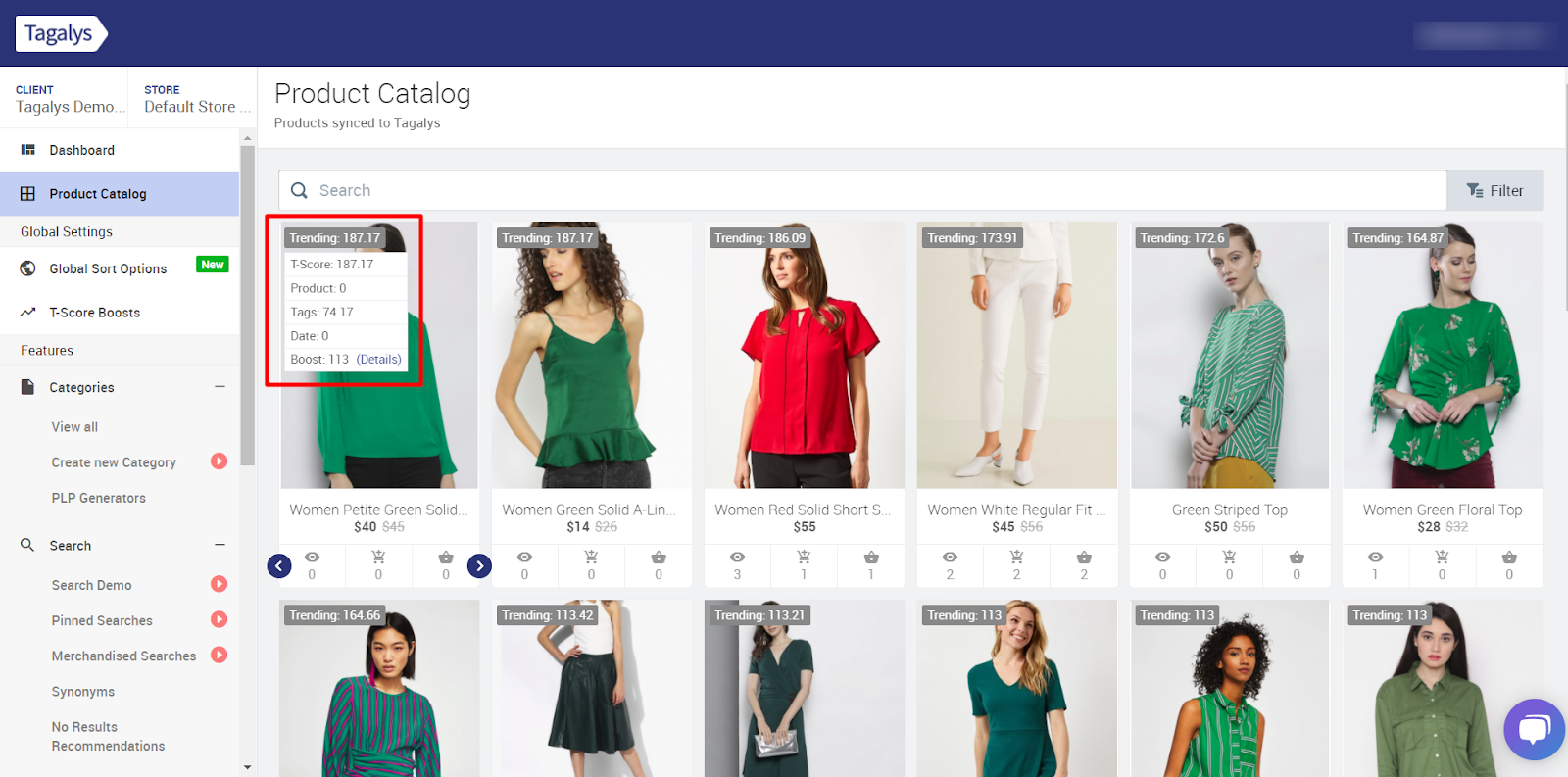Click into the product Search field
Screen dimensions: 1568x777
pyautogui.click(x=862, y=190)
